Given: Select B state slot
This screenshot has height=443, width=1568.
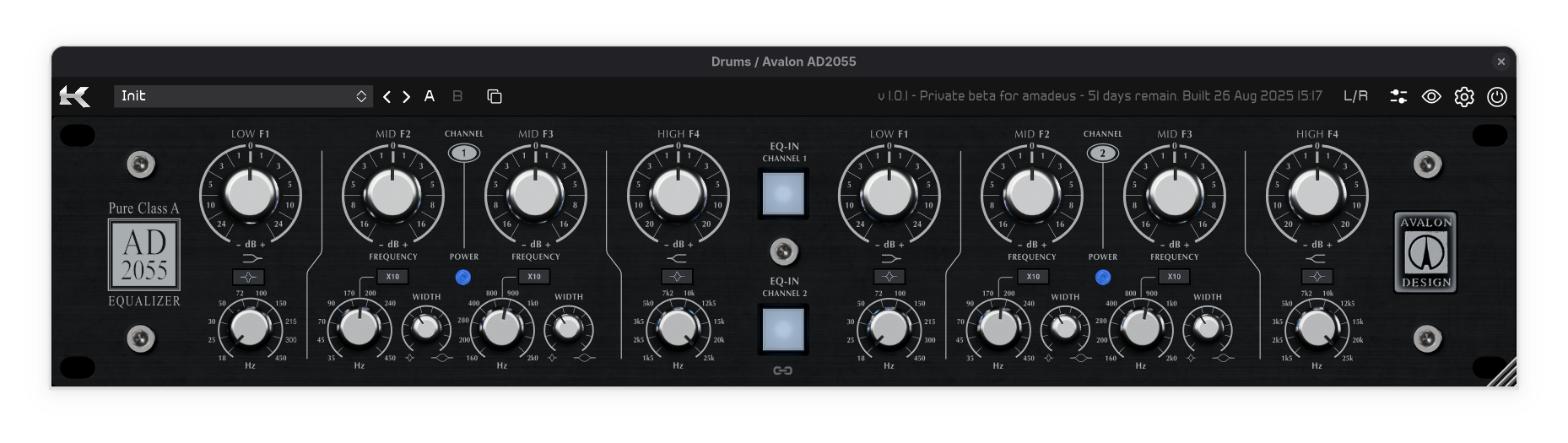Looking at the screenshot, I should 457,96.
